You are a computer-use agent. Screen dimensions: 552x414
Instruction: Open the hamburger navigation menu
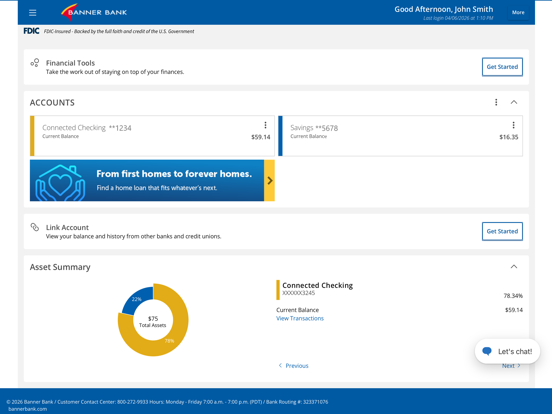pyautogui.click(x=32, y=13)
